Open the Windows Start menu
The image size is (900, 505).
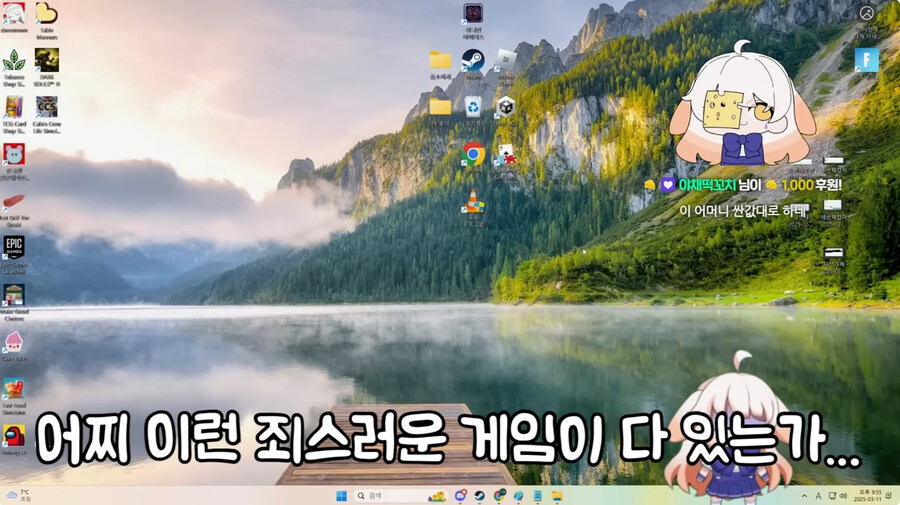click(x=342, y=496)
